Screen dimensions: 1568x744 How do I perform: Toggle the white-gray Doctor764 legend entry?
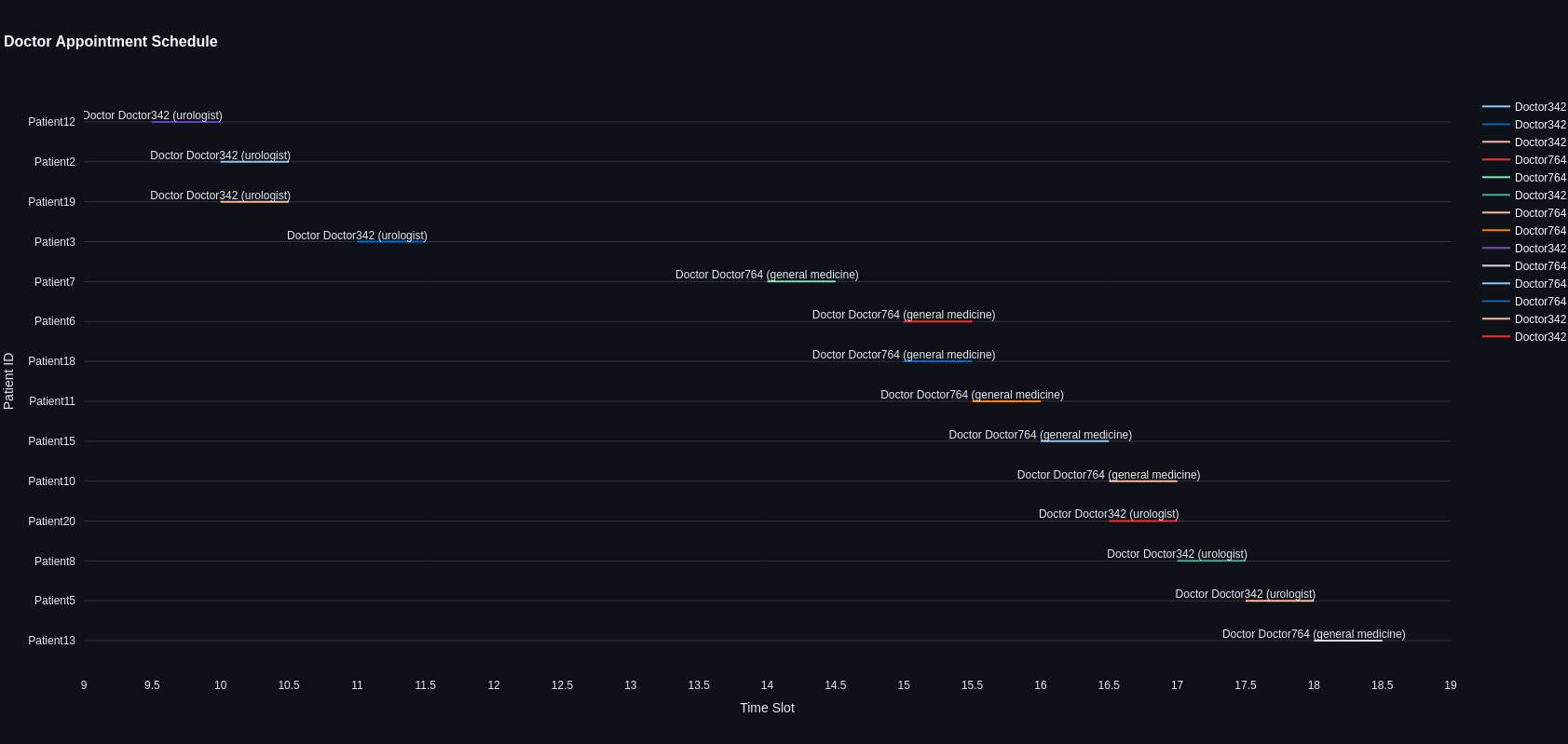tap(1524, 266)
